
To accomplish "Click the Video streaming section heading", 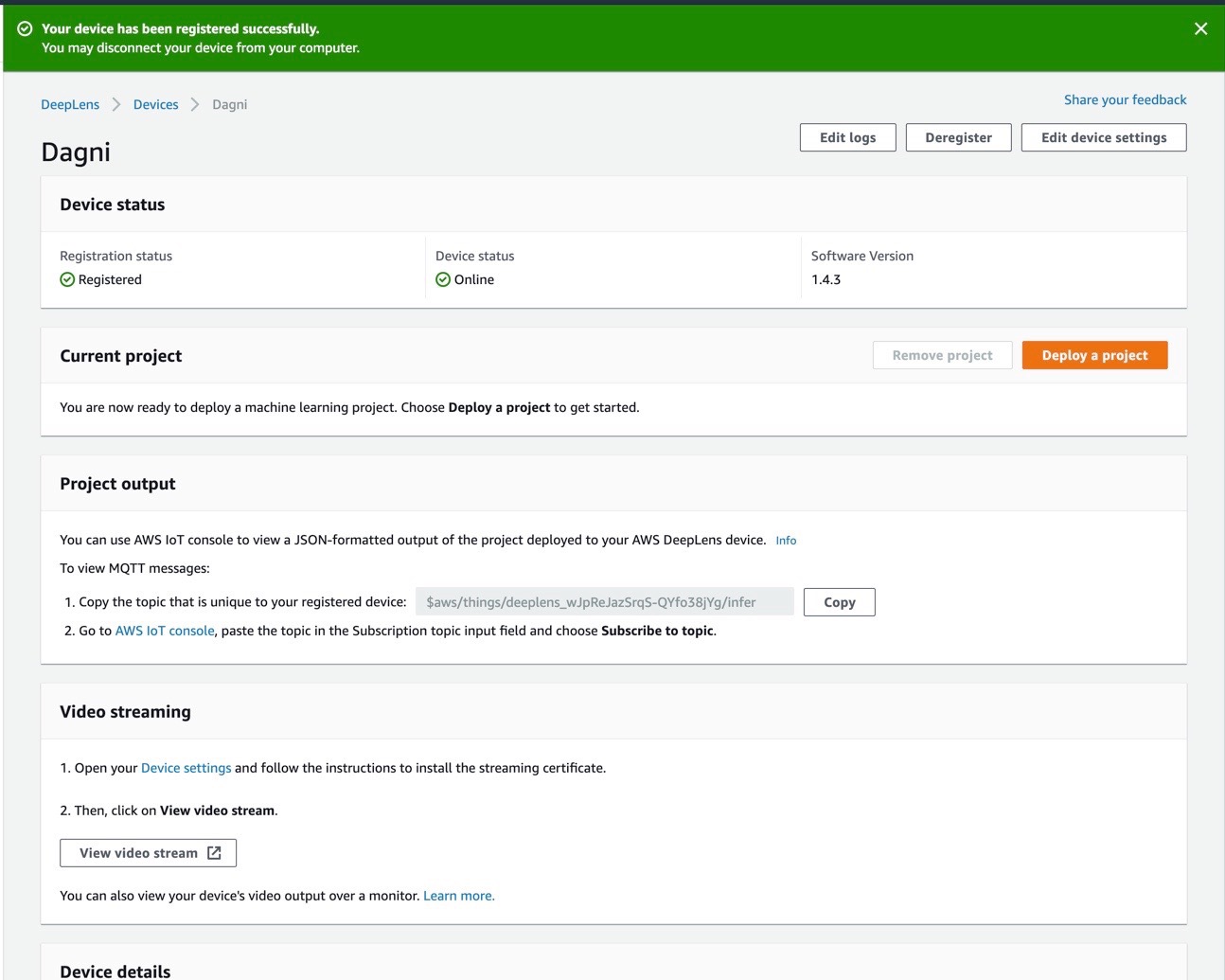I will (125, 712).
